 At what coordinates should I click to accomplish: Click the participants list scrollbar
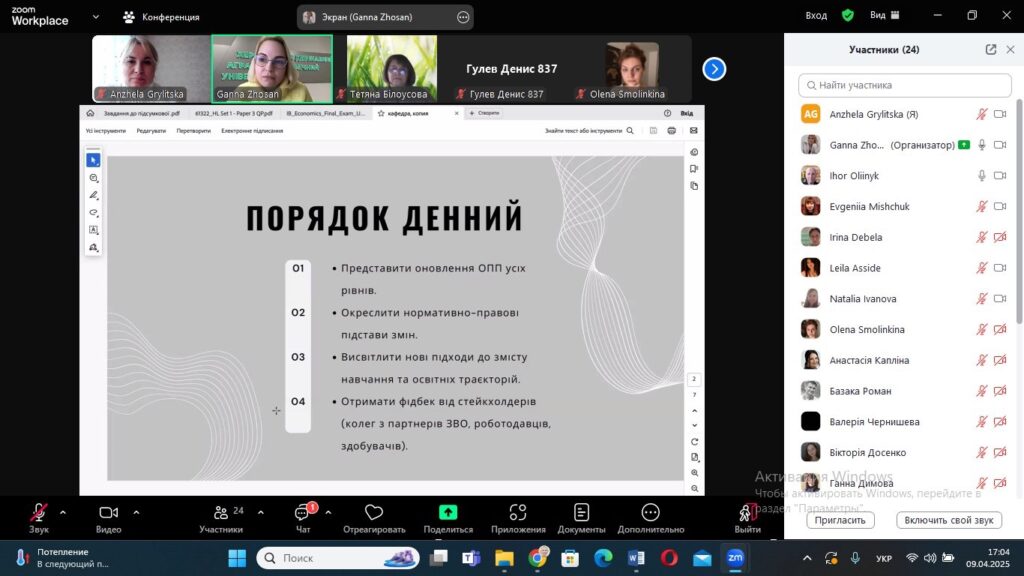click(1019, 210)
